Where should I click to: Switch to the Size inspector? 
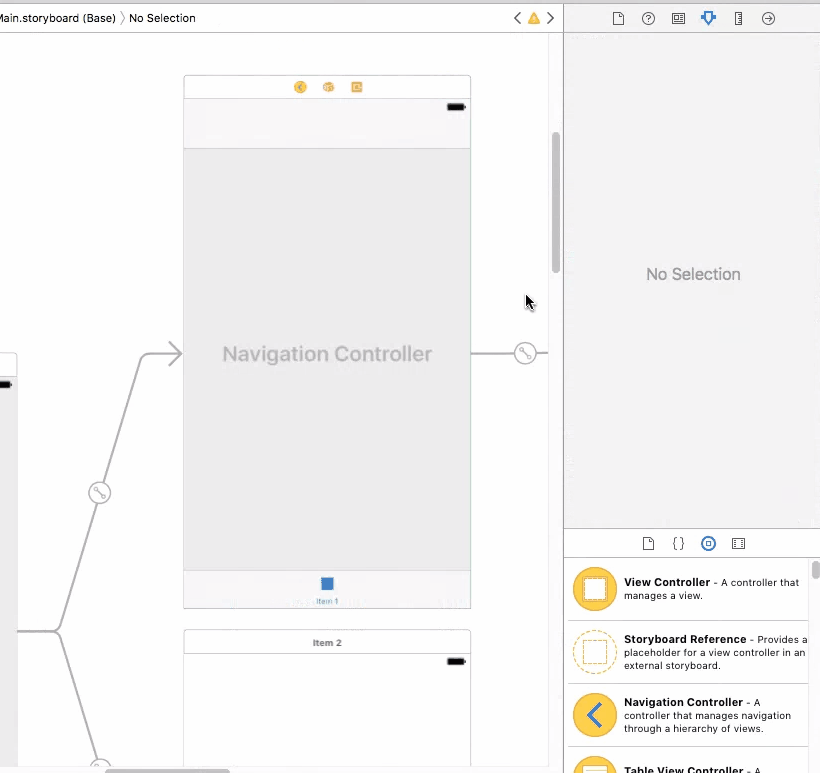point(738,19)
